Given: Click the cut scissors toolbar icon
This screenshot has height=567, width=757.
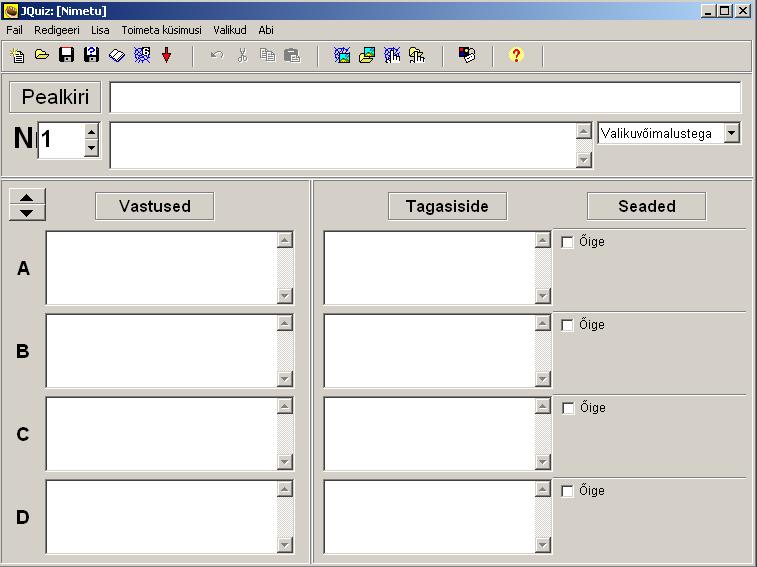Looking at the screenshot, I should (242, 55).
